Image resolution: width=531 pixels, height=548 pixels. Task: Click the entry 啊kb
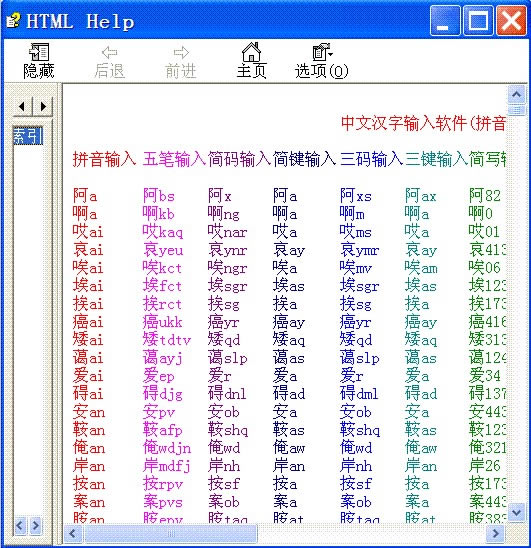coord(158,214)
